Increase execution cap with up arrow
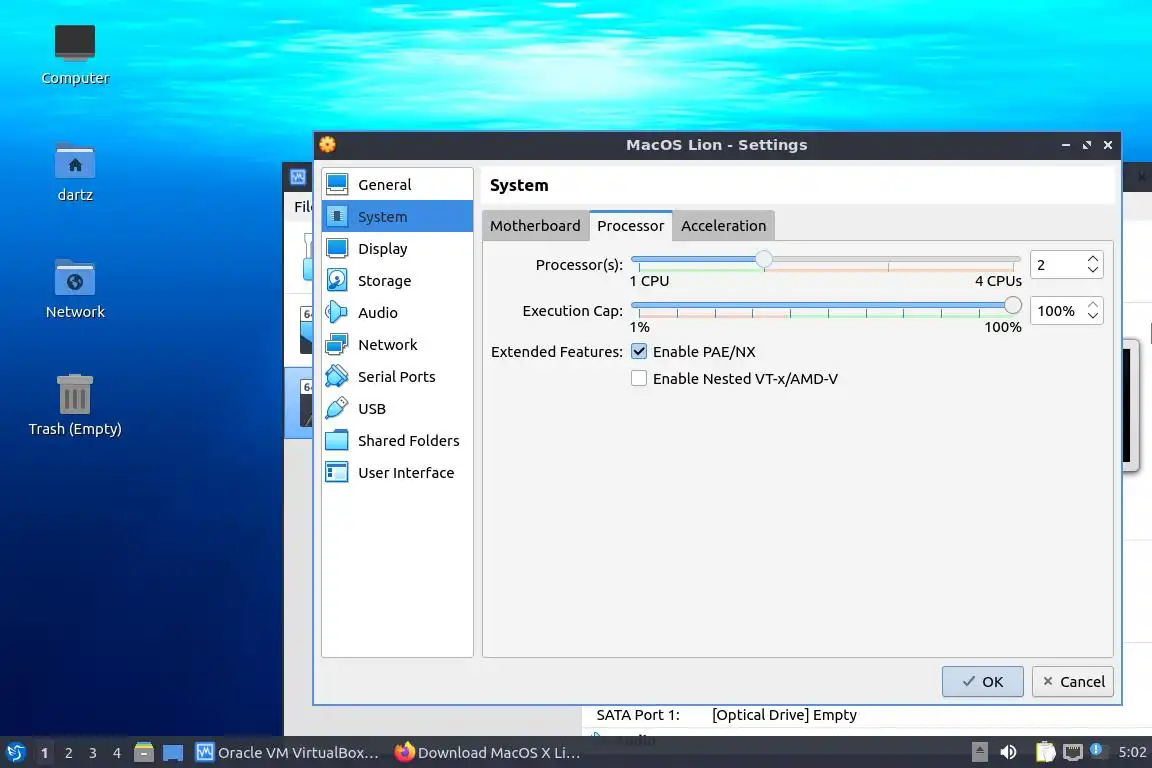This screenshot has width=1152, height=768. click(x=1093, y=305)
